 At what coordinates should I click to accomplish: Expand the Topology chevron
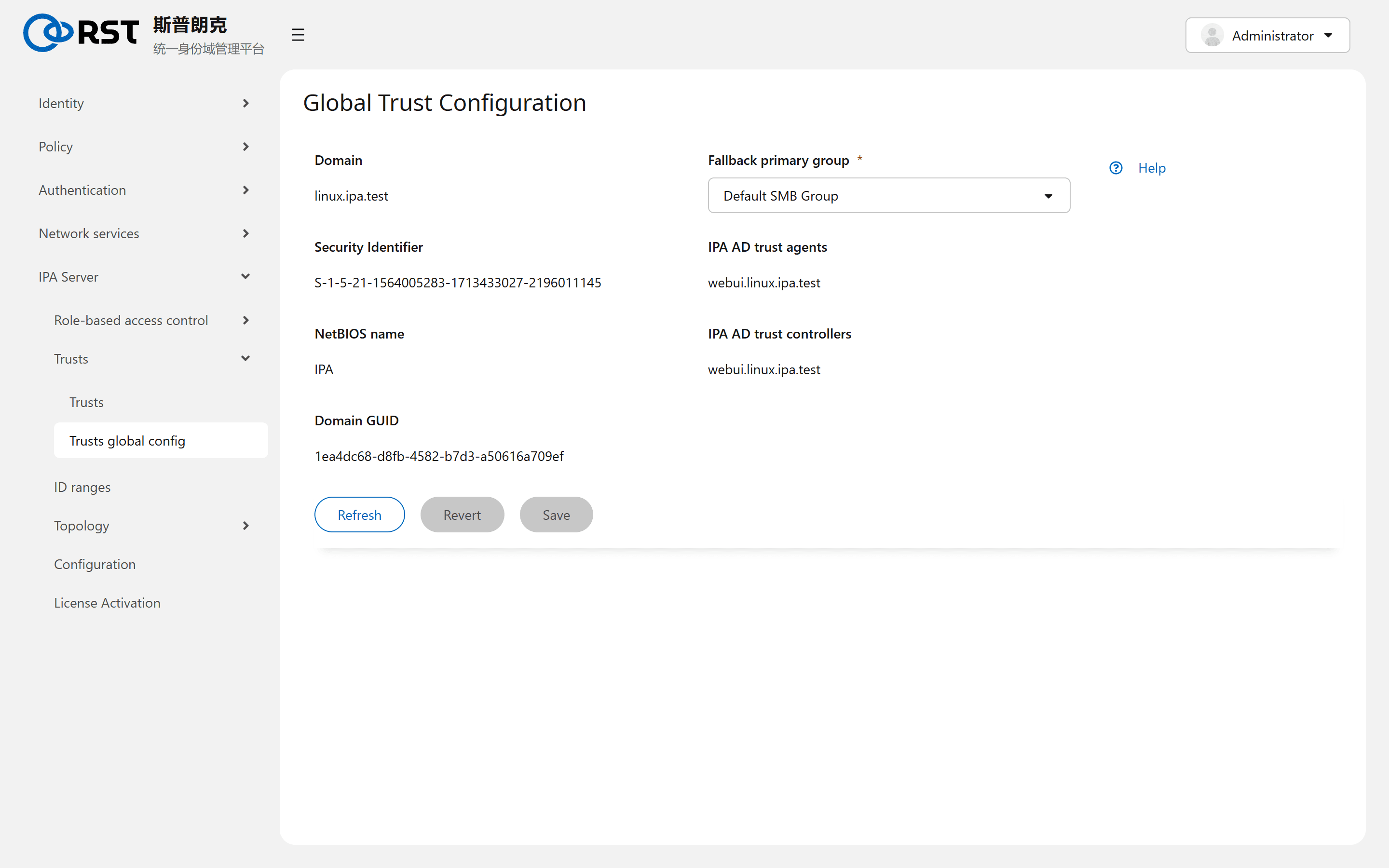point(245,526)
